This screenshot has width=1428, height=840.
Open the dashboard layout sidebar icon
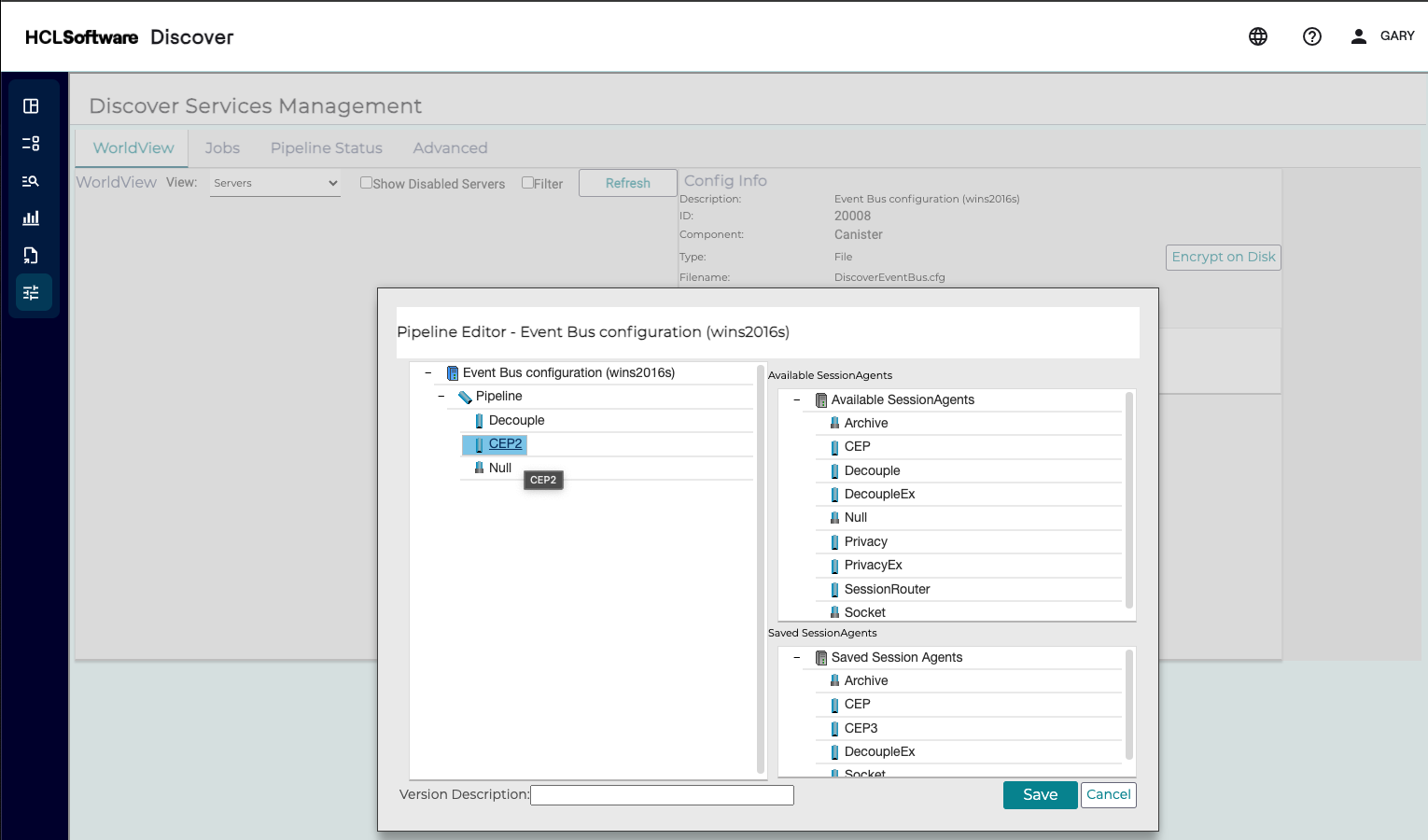31,106
